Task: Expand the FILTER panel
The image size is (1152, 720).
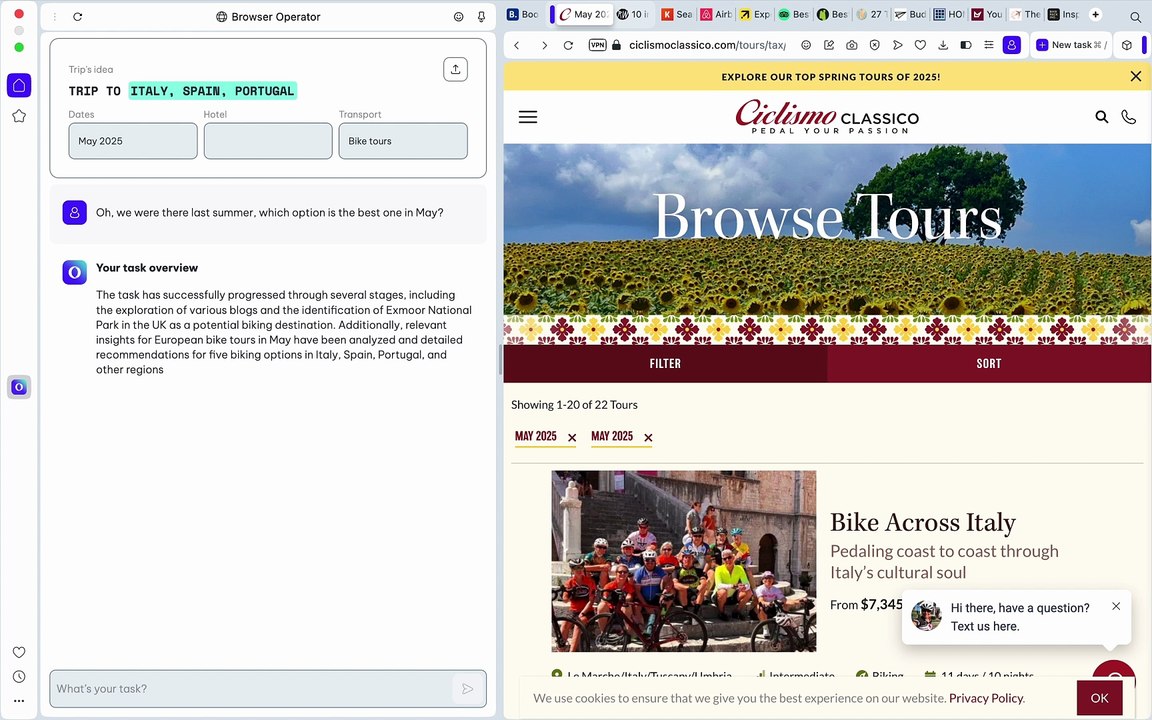Action: point(665,364)
